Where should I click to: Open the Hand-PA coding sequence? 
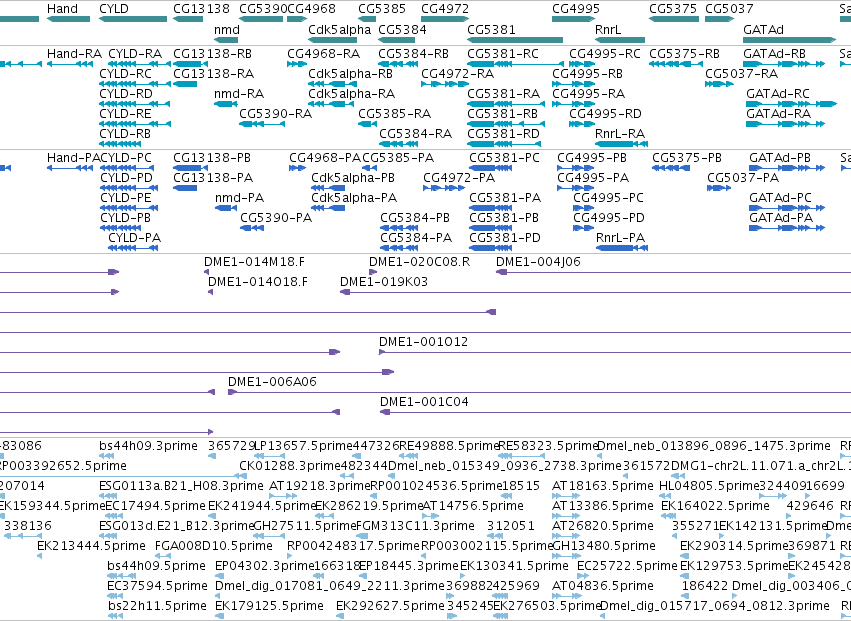(70, 168)
